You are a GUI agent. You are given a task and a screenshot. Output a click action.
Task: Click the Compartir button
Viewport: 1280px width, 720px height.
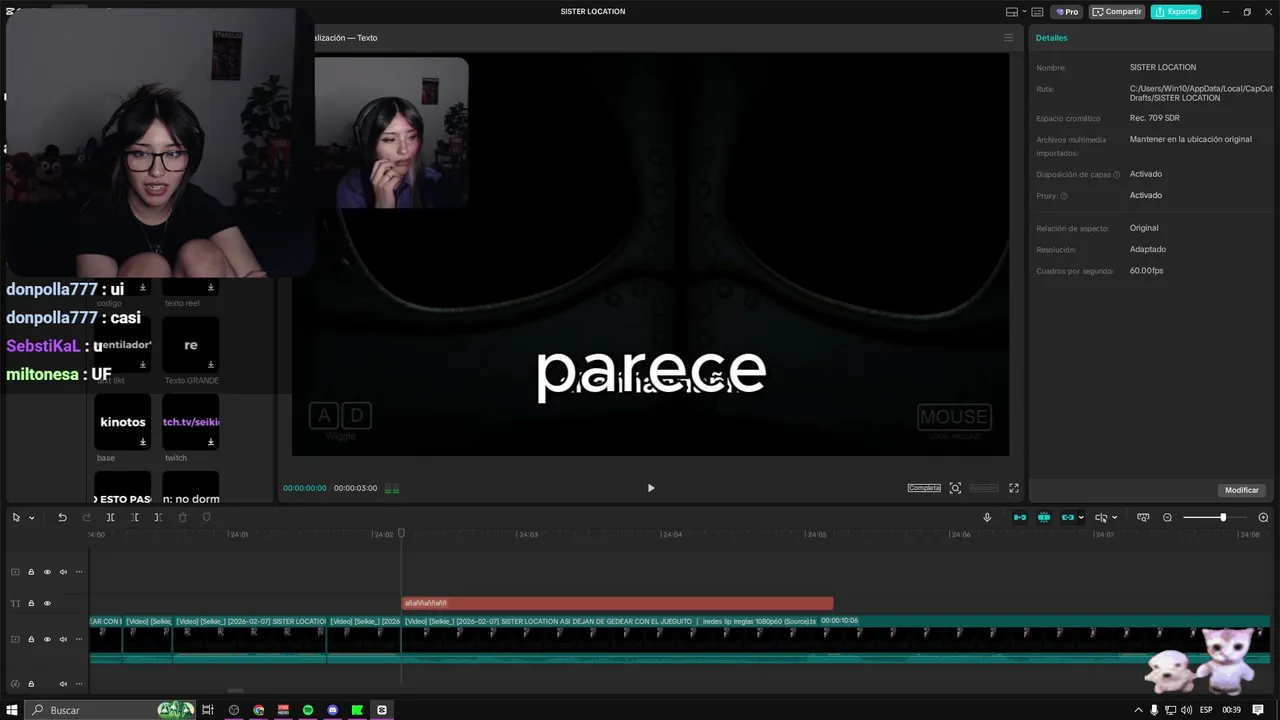click(1117, 12)
